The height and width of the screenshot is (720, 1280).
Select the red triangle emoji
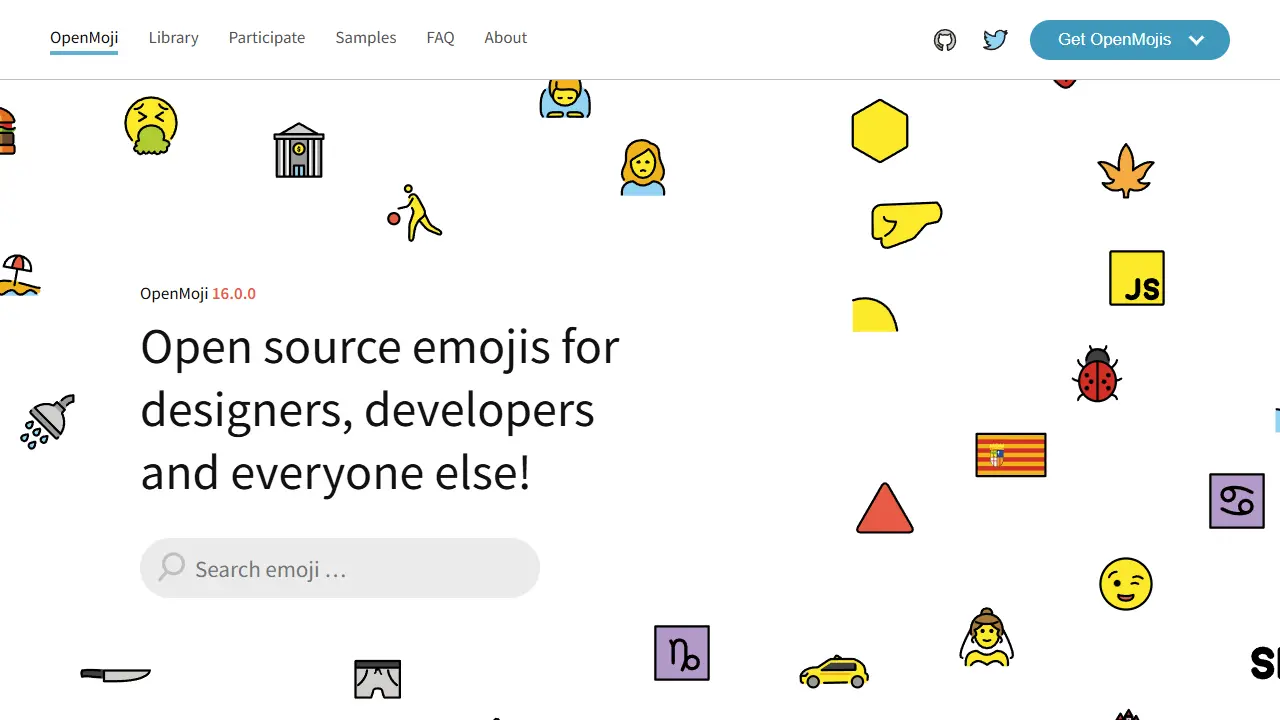tap(885, 508)
